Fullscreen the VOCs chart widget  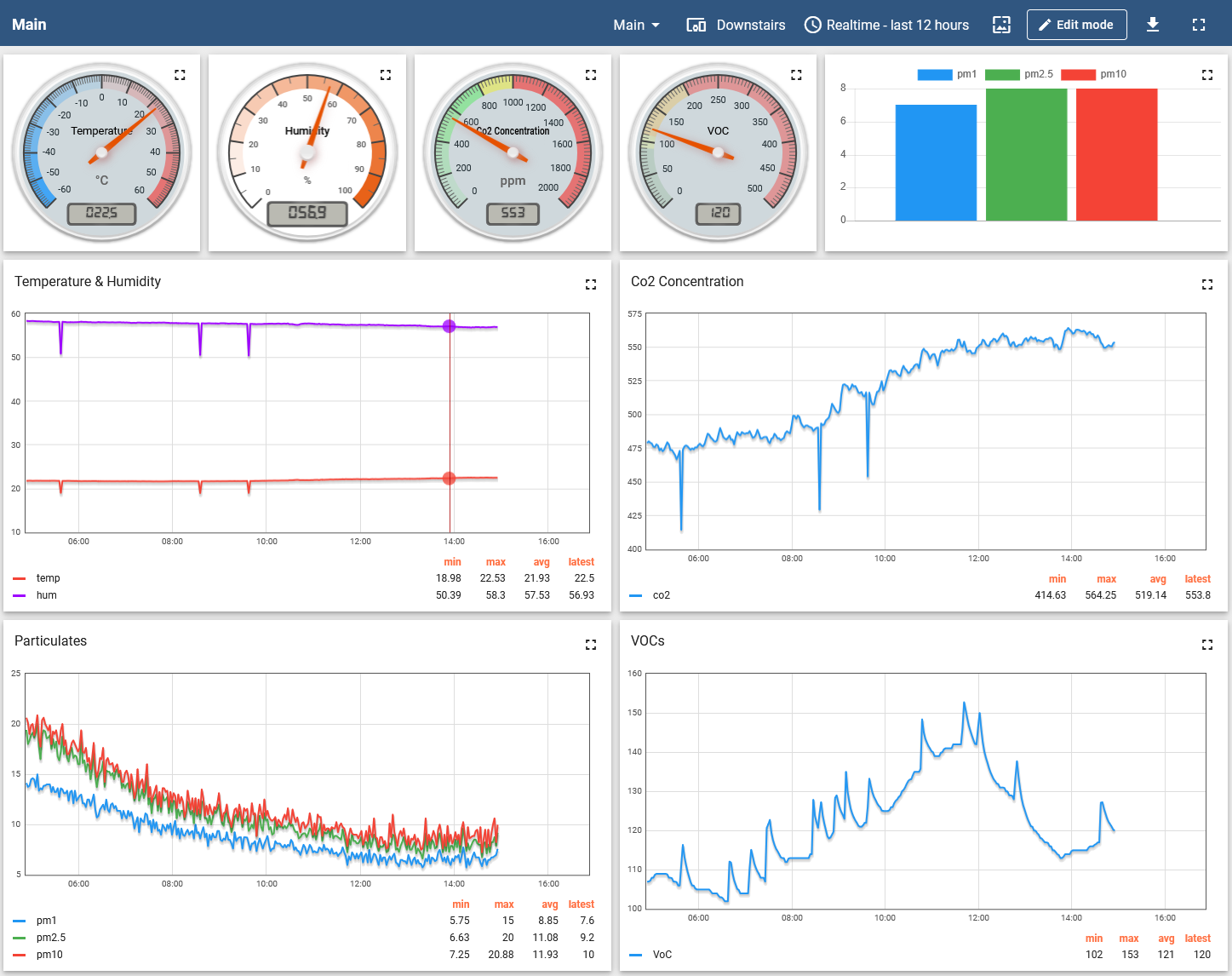tap(1206, 645)
